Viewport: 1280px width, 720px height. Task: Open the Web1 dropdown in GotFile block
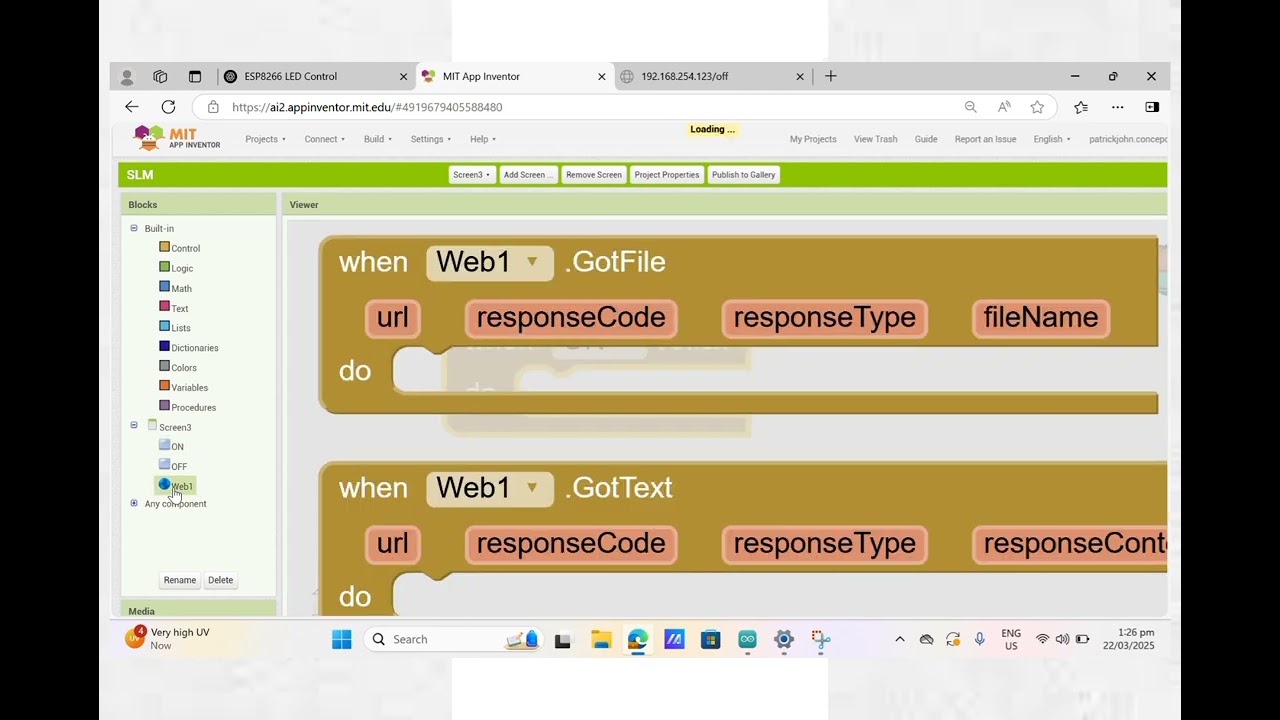(489, 263)
